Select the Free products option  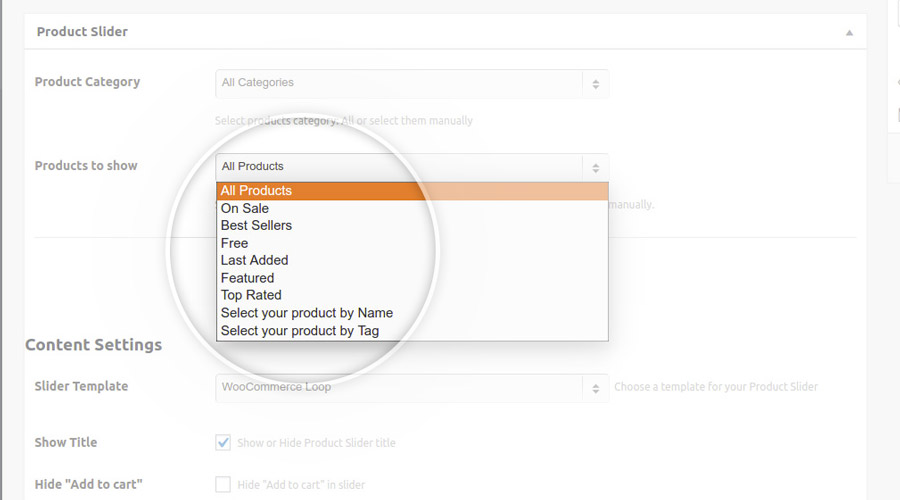click(x=234, y=243)
